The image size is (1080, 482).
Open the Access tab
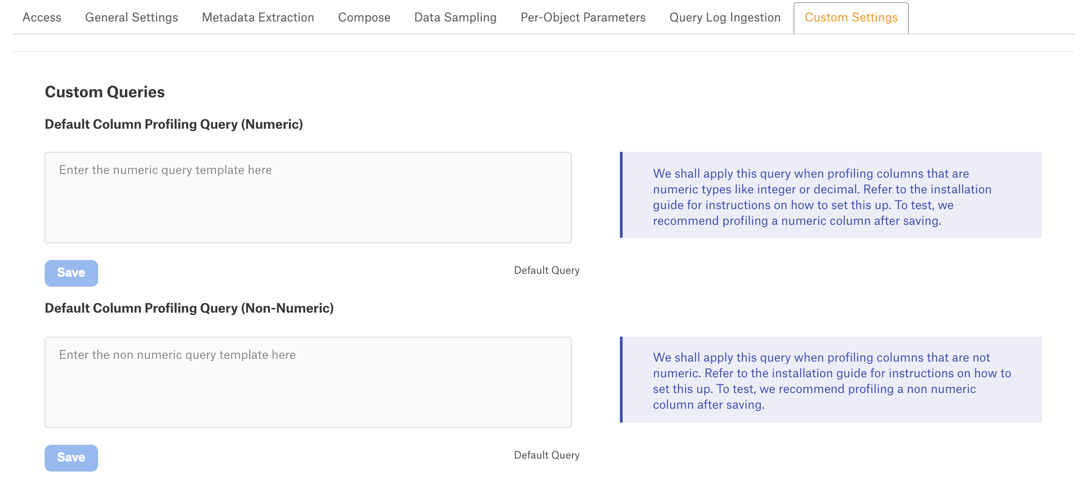coord(42,17)
